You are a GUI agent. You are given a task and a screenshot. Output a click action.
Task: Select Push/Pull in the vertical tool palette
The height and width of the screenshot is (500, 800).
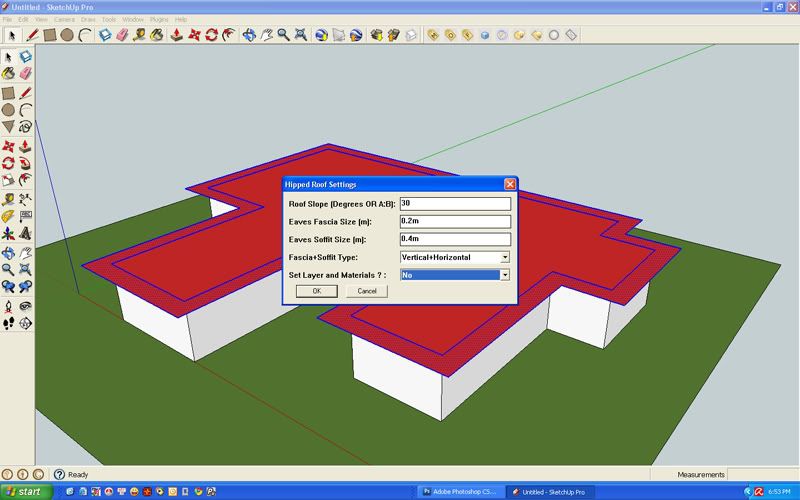pyautogui.click(x=25, y=146)
